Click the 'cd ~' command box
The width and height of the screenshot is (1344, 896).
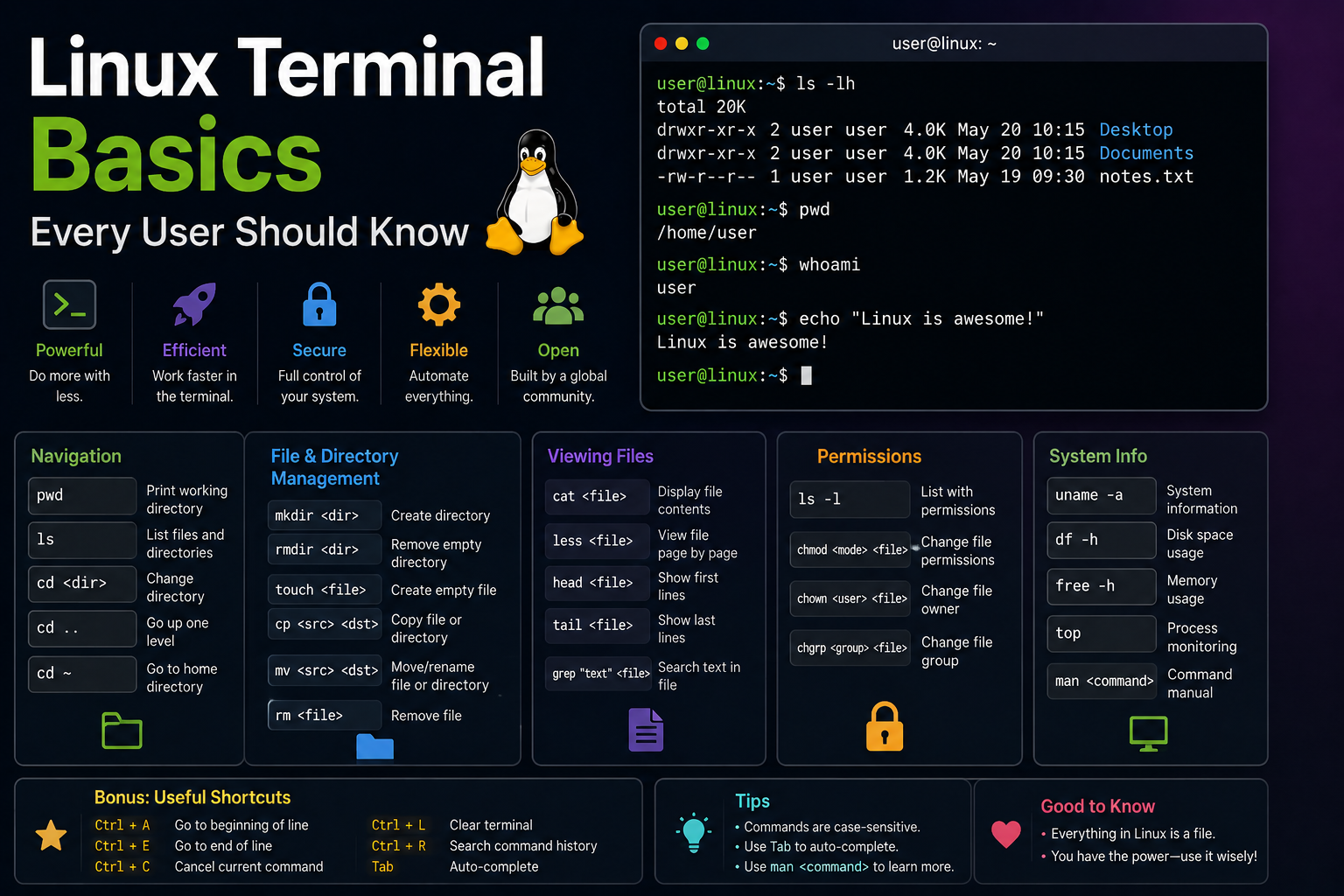pyautogui.click(x=82, y=674)
